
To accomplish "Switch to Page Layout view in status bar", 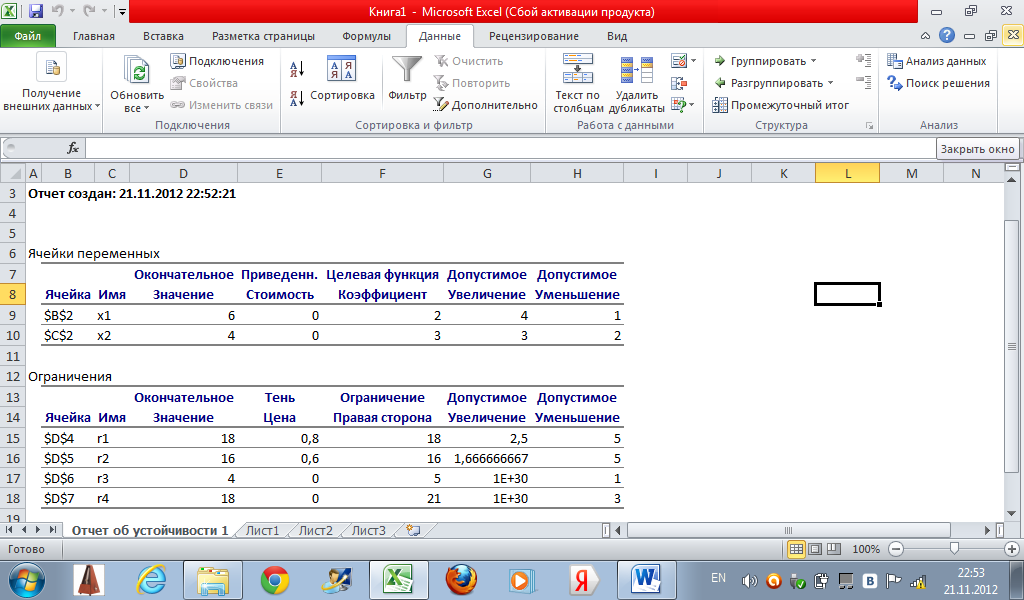I will click(x=816, y=549).
